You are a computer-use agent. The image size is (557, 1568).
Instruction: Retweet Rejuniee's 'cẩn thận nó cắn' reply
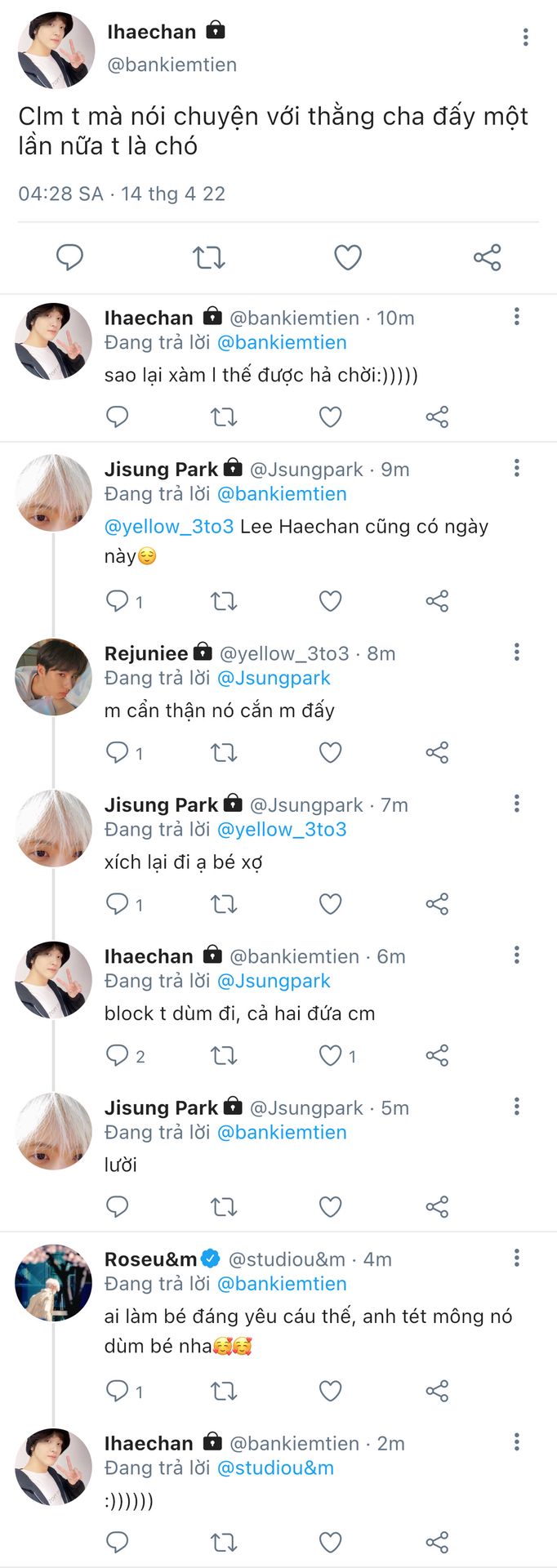pyautogui.click(x=223, y=752)
